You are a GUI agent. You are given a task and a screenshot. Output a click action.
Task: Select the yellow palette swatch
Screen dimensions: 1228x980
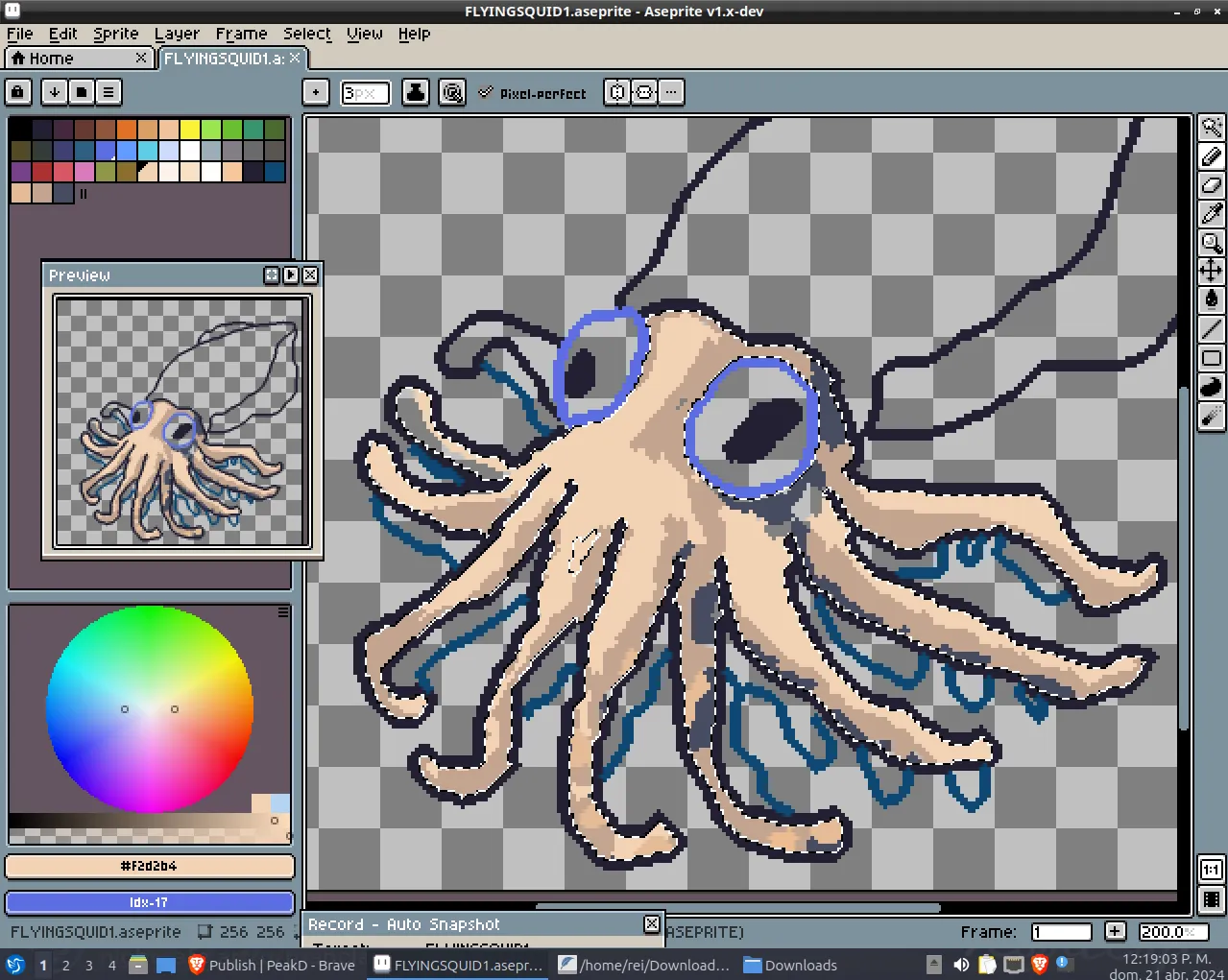190,130
